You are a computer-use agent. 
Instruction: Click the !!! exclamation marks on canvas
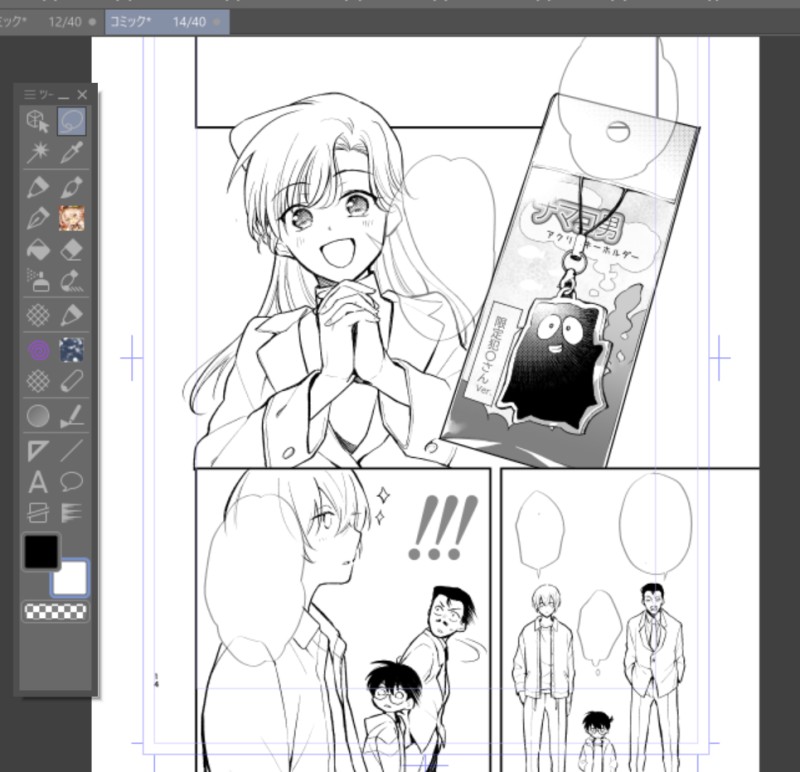coord(443,528)
